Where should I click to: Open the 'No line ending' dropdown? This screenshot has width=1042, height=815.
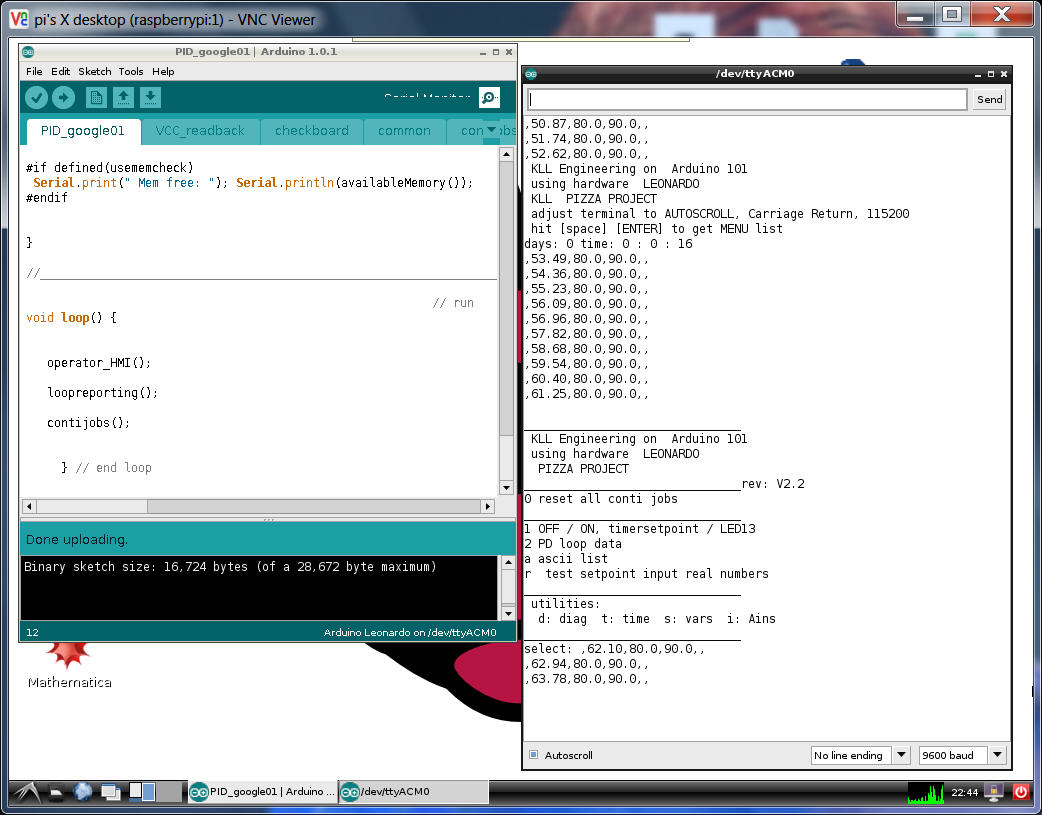click(859, 755)
